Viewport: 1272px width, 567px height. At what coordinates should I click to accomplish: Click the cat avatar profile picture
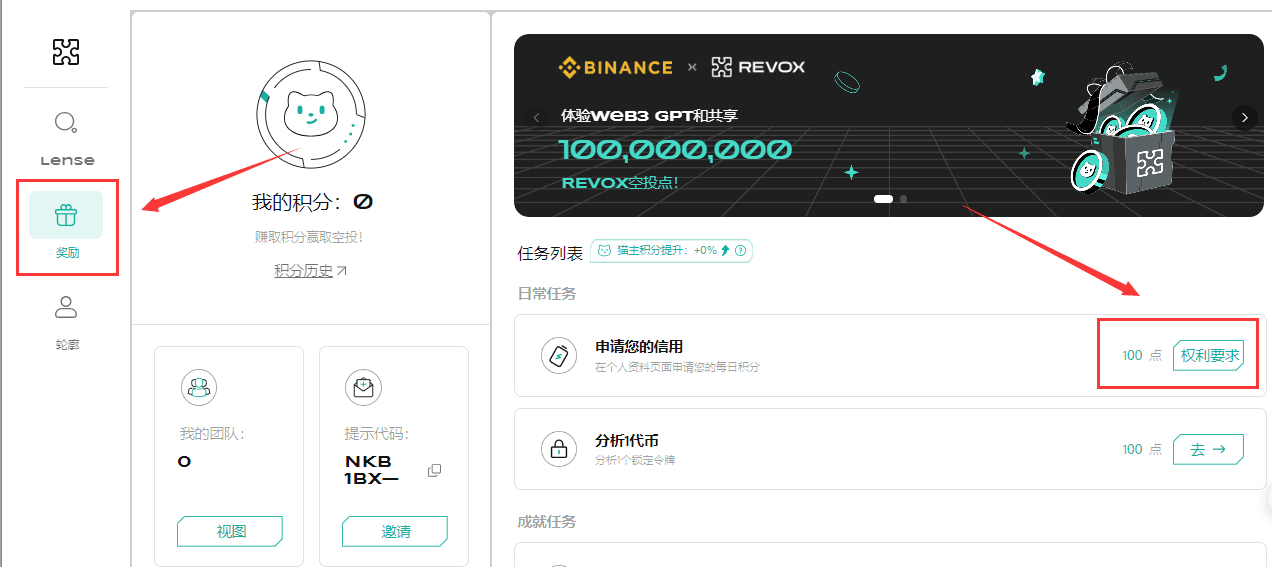click(x=310, y=116)
